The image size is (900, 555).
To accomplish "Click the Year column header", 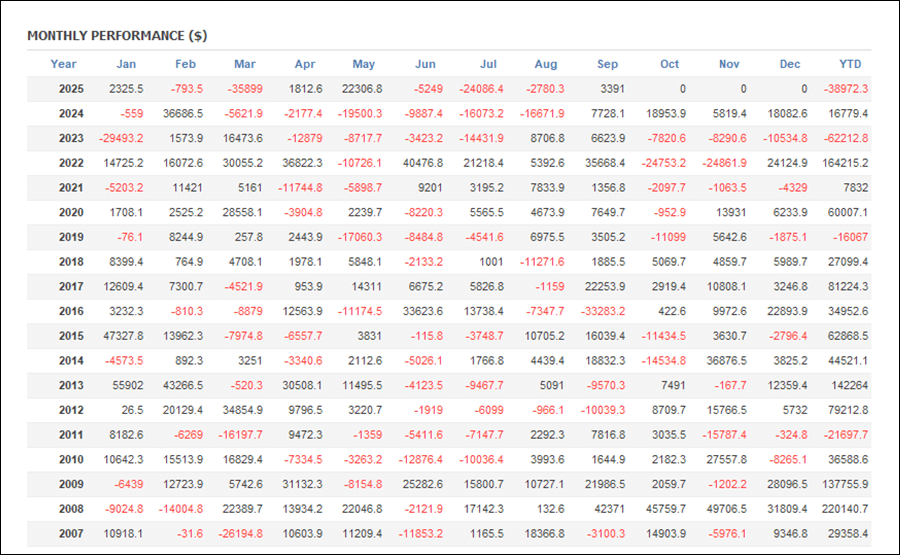I will [63, 64].
